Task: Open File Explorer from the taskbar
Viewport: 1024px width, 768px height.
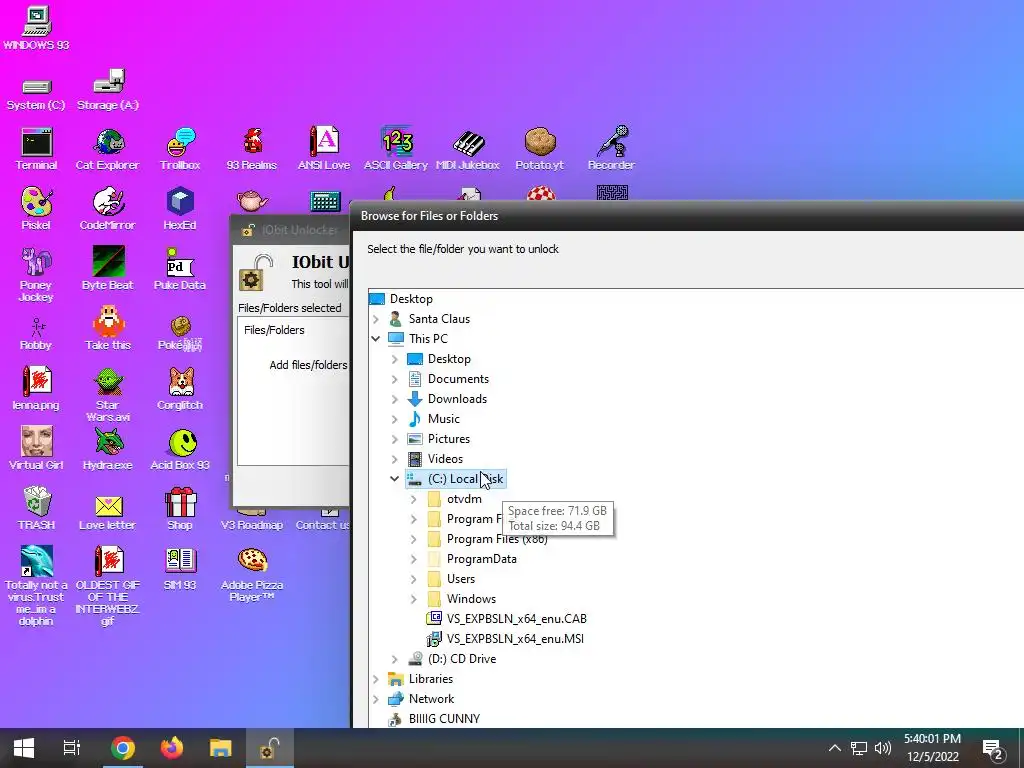Action: click(x=221, y=748)
